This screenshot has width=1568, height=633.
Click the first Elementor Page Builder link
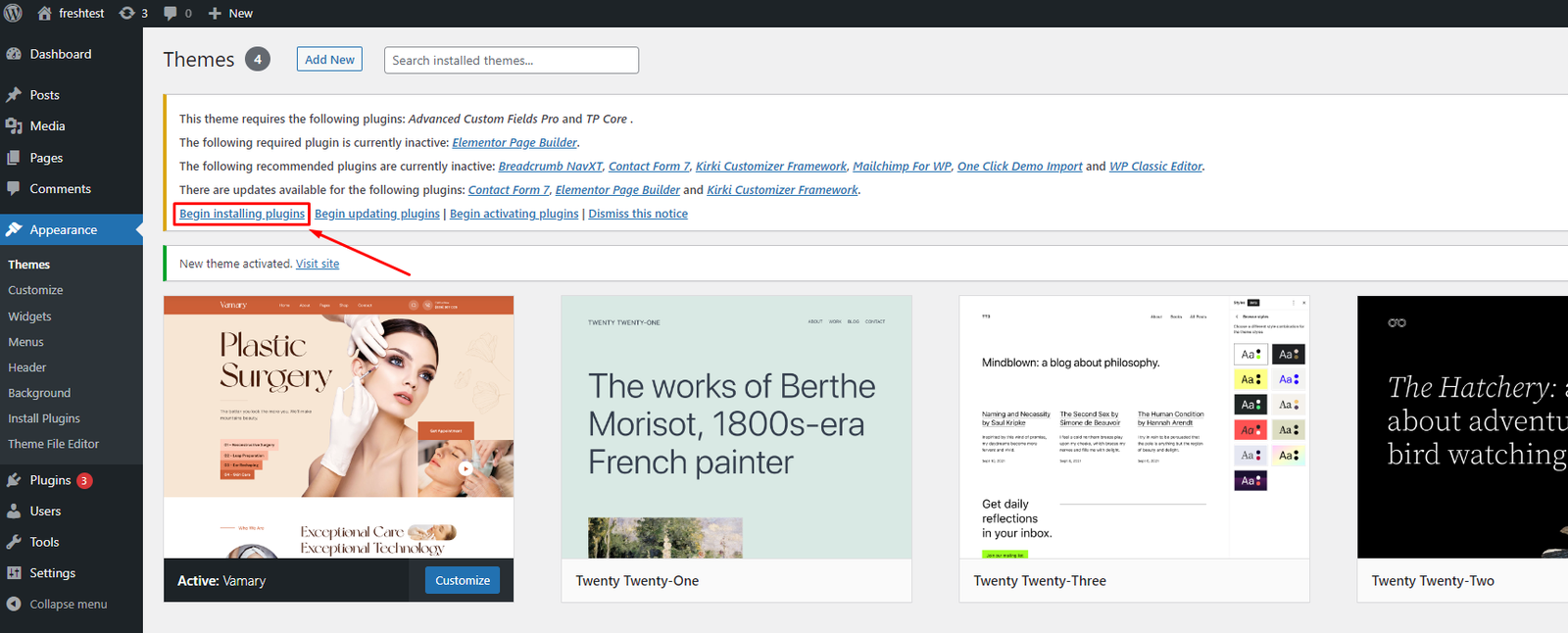click(514, 143)
